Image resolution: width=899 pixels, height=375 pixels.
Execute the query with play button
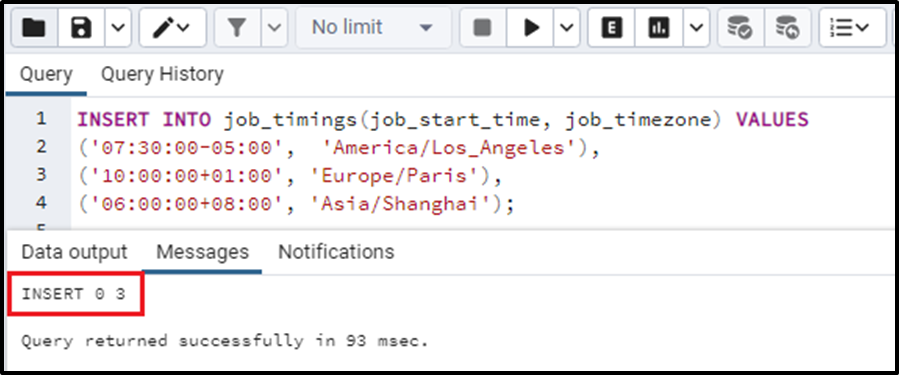coord(530,27)
